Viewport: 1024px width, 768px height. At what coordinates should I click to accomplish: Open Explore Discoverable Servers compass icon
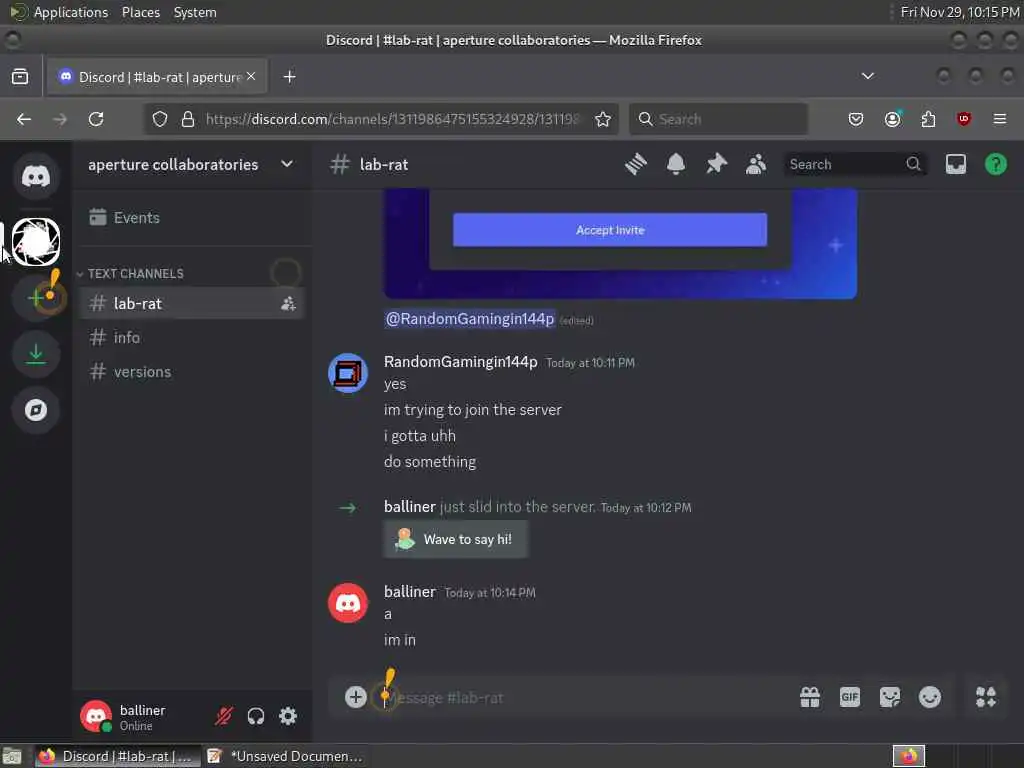pos(36,410)
